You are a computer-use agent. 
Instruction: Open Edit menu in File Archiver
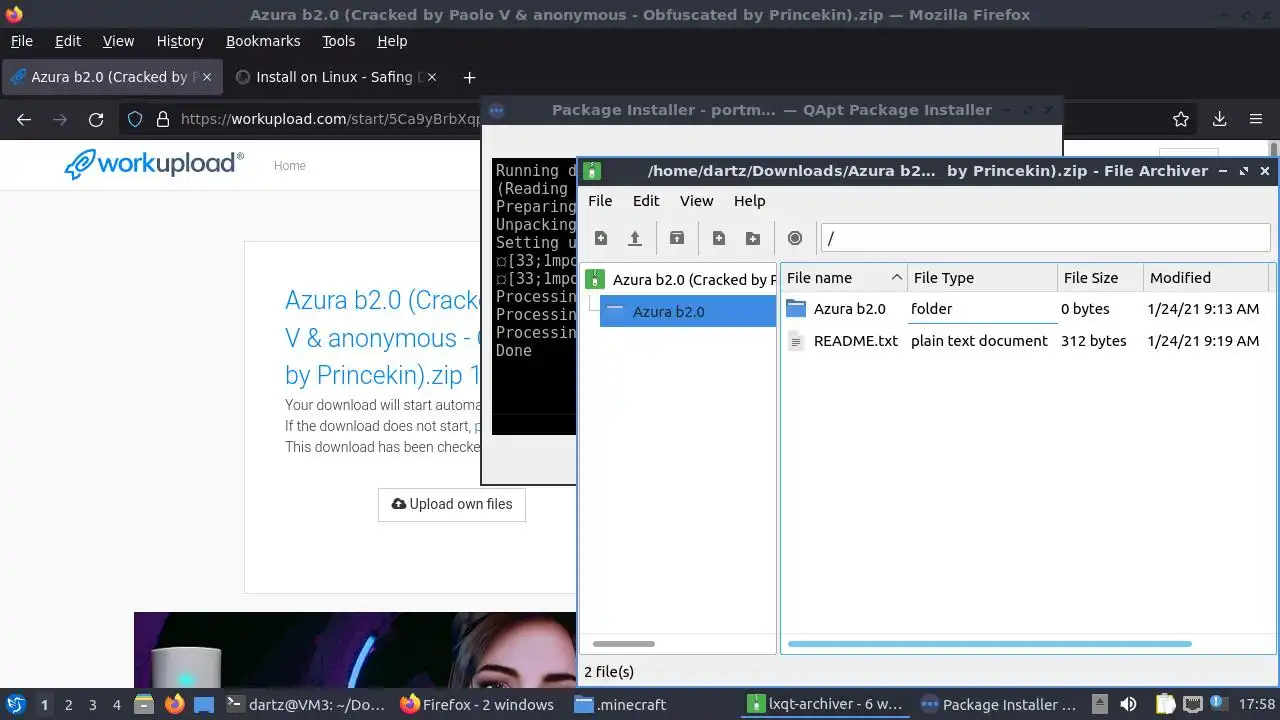(646, 201)
